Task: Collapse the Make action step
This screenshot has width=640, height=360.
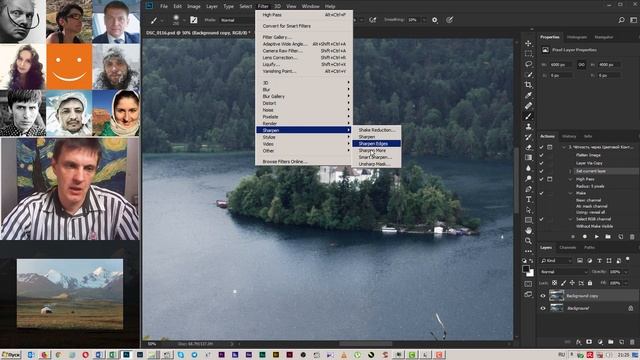Action: (x=571, y=193)
